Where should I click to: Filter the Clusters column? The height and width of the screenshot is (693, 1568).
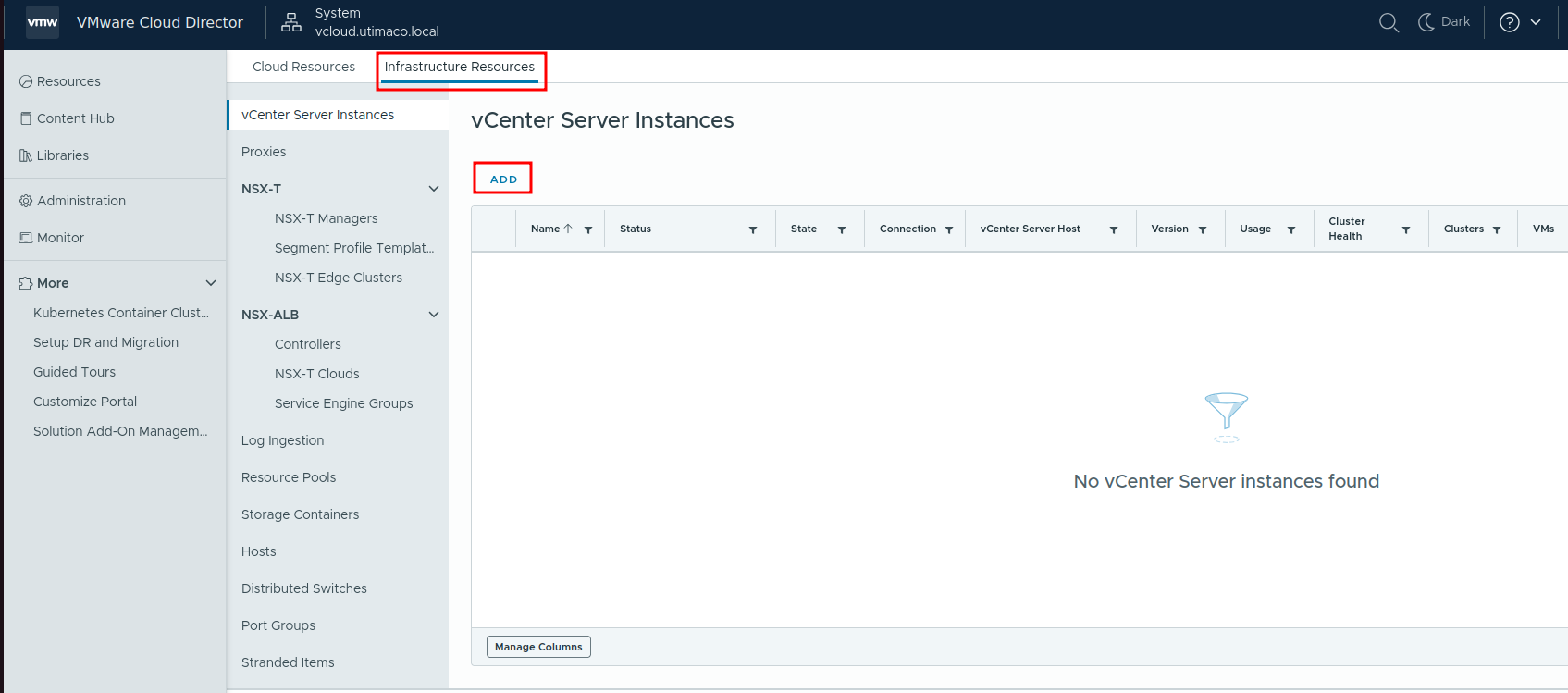click(x=1497, y=229)
